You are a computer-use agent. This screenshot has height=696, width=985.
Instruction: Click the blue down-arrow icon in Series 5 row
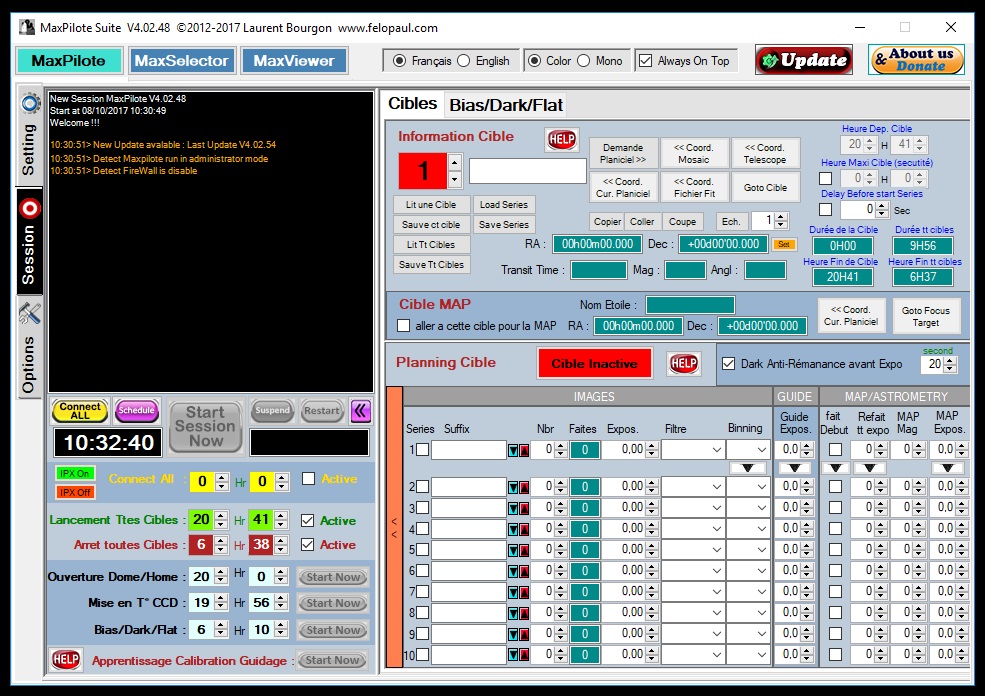[x=513, y=550]
